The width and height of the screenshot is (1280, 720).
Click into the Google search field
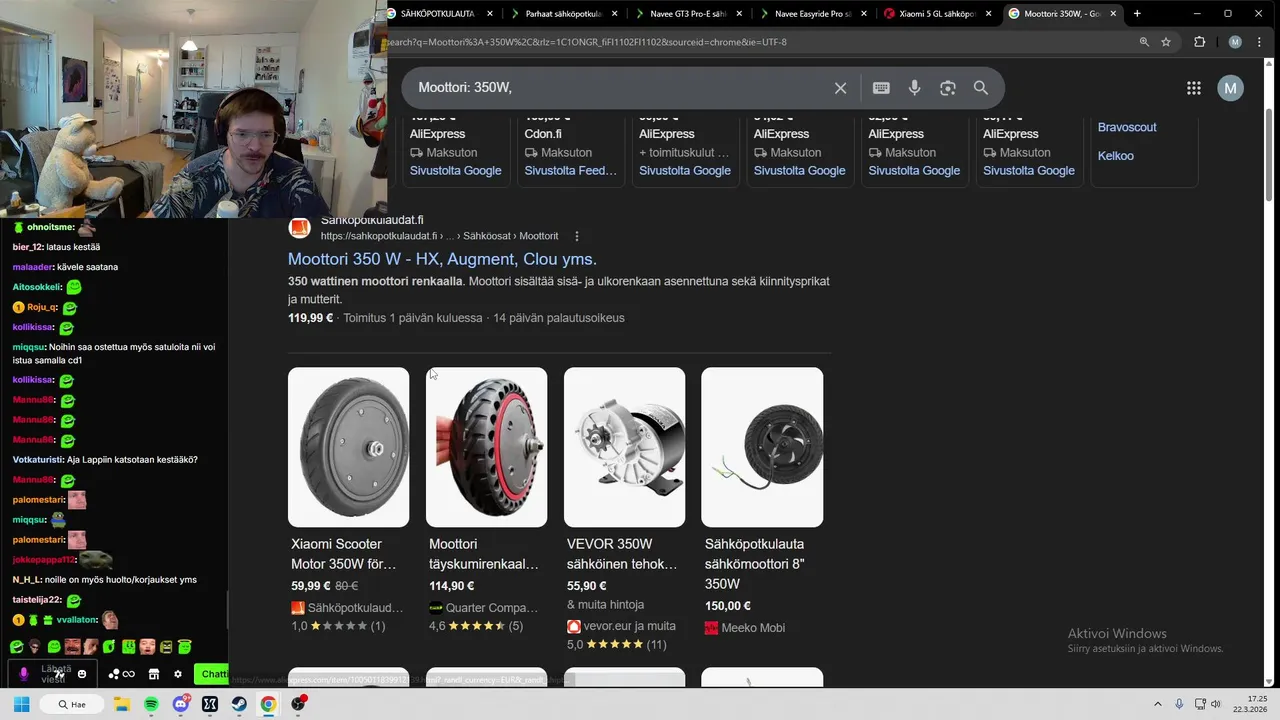(x=620, y=88)
